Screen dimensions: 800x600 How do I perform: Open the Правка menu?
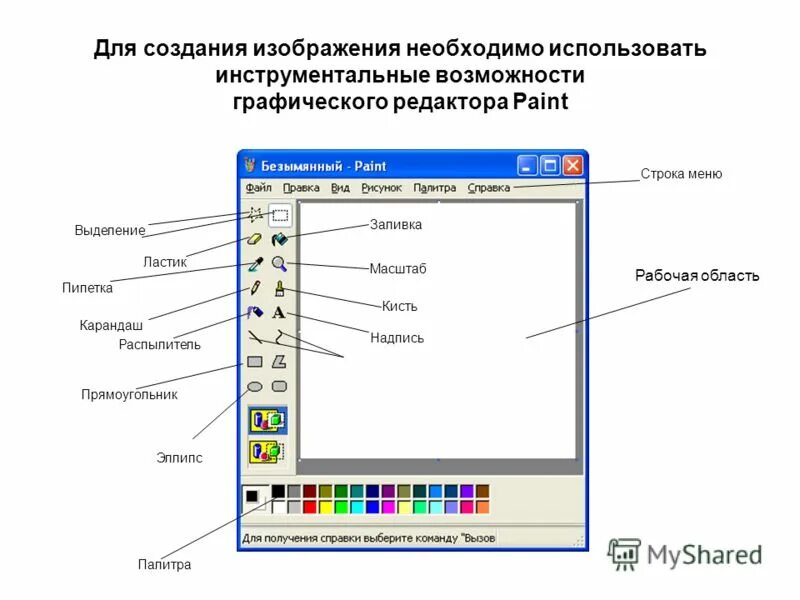tap(301, 188)
